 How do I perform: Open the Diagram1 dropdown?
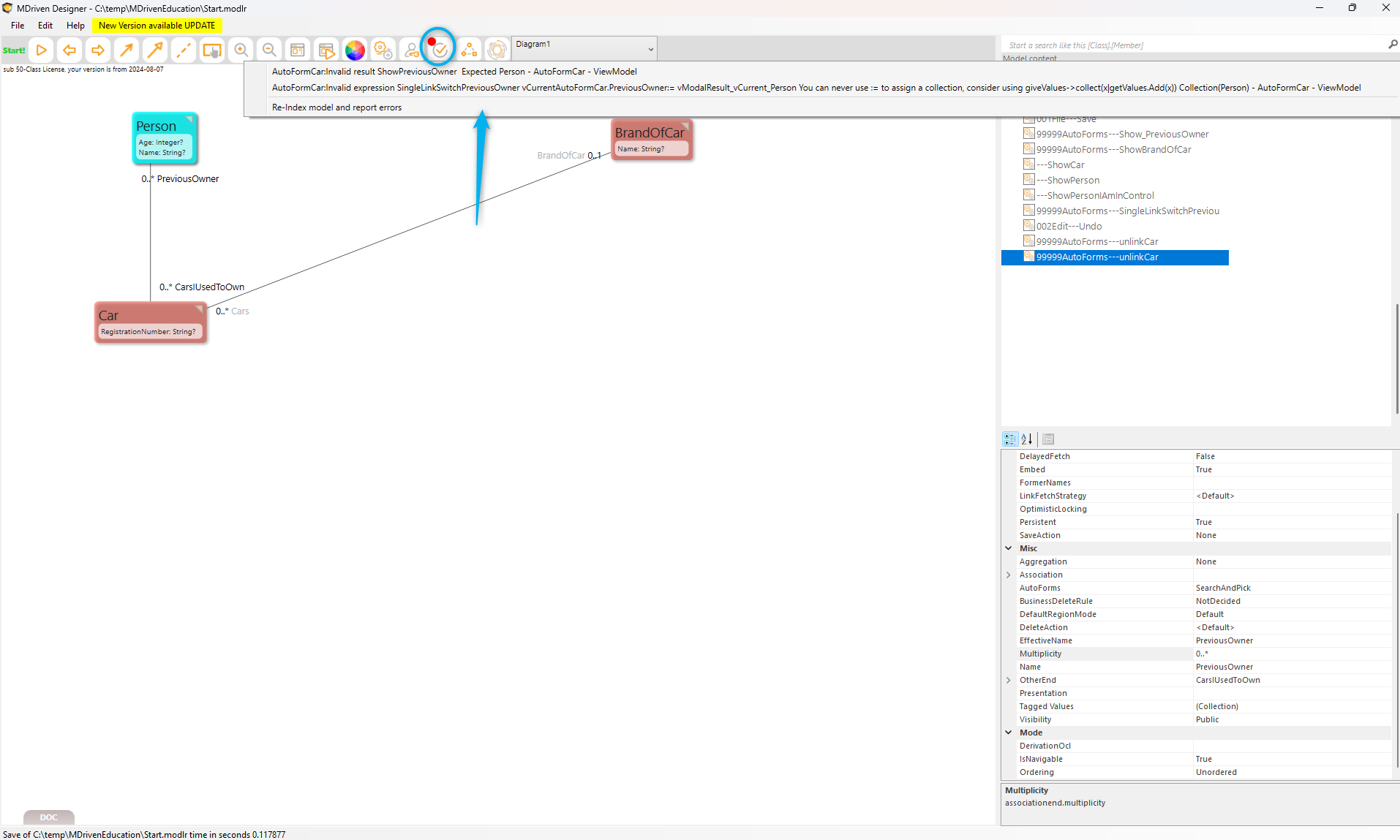tap(650, 49)
